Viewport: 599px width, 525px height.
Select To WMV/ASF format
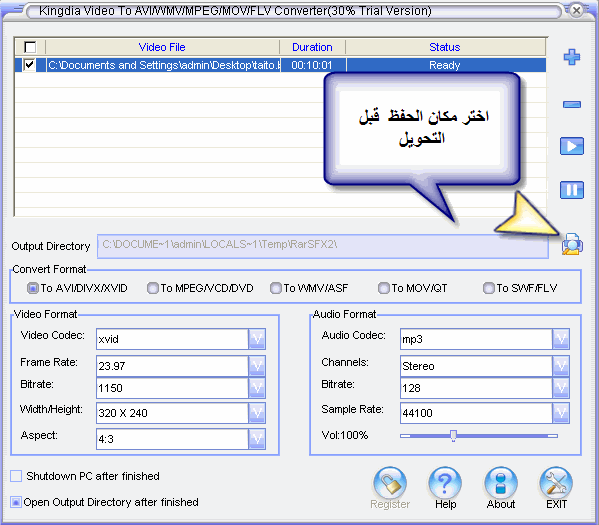(275, 288)
